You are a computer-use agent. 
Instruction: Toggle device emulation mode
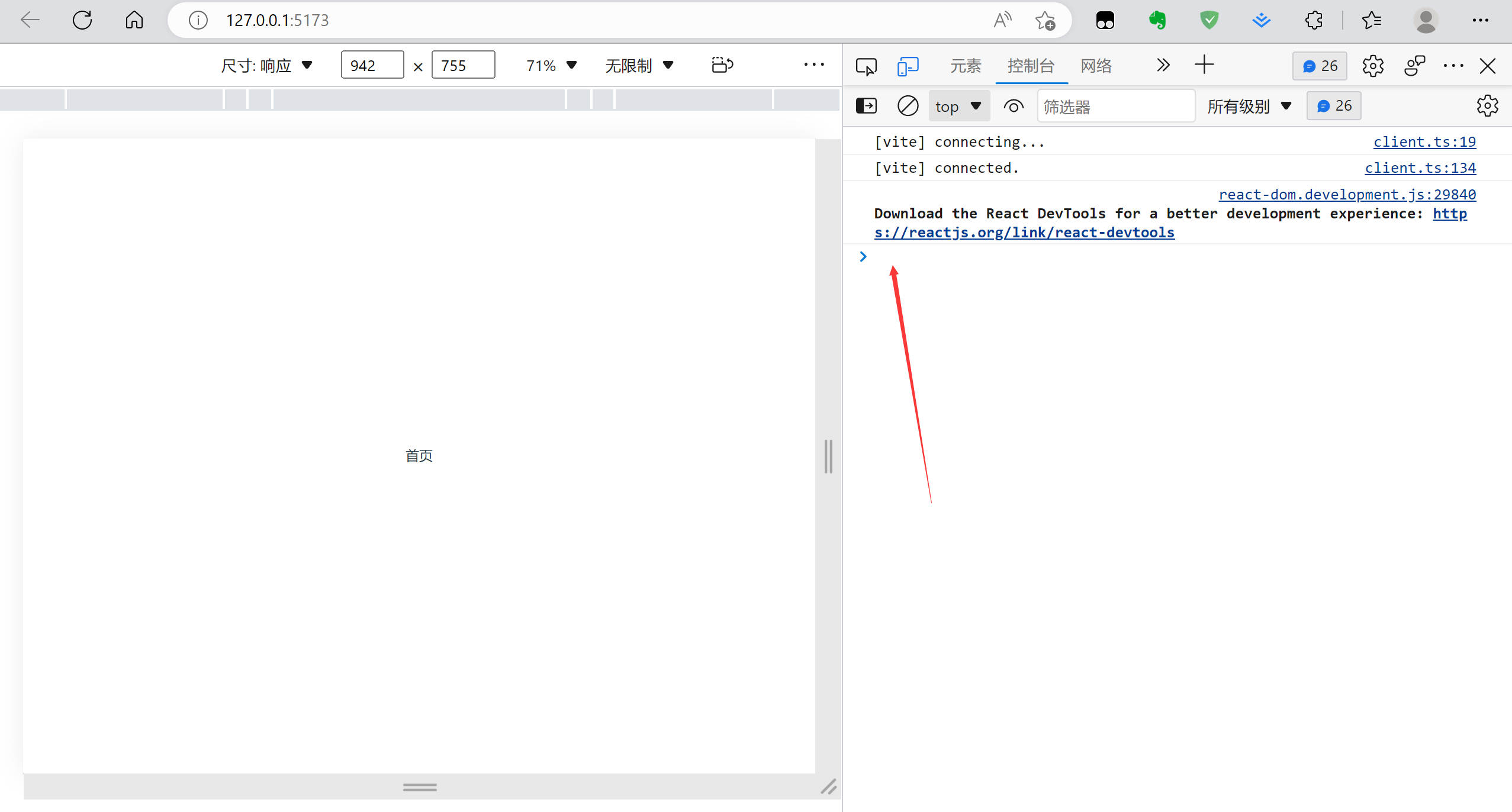point(908,66)
